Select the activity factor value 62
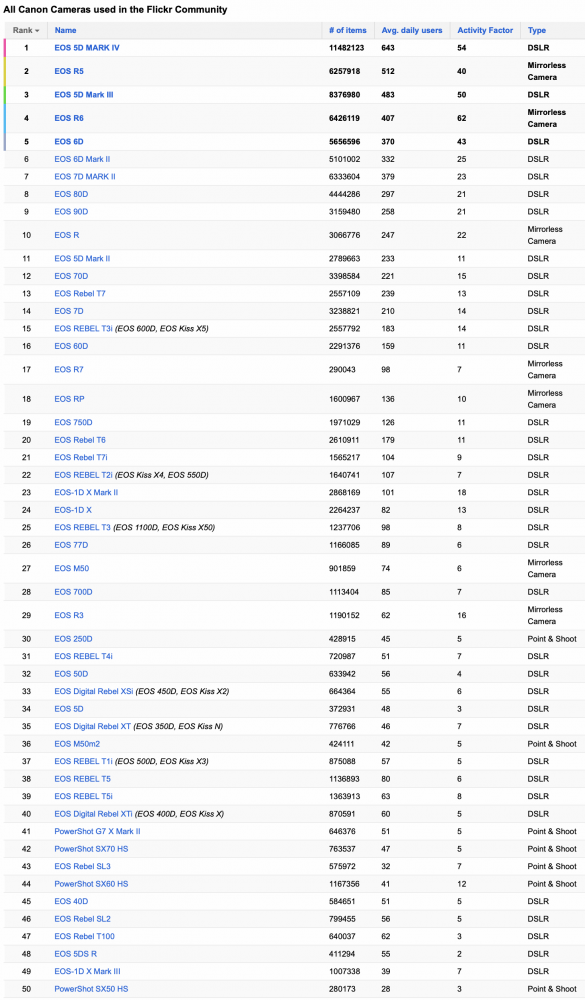 coord(462,119)
